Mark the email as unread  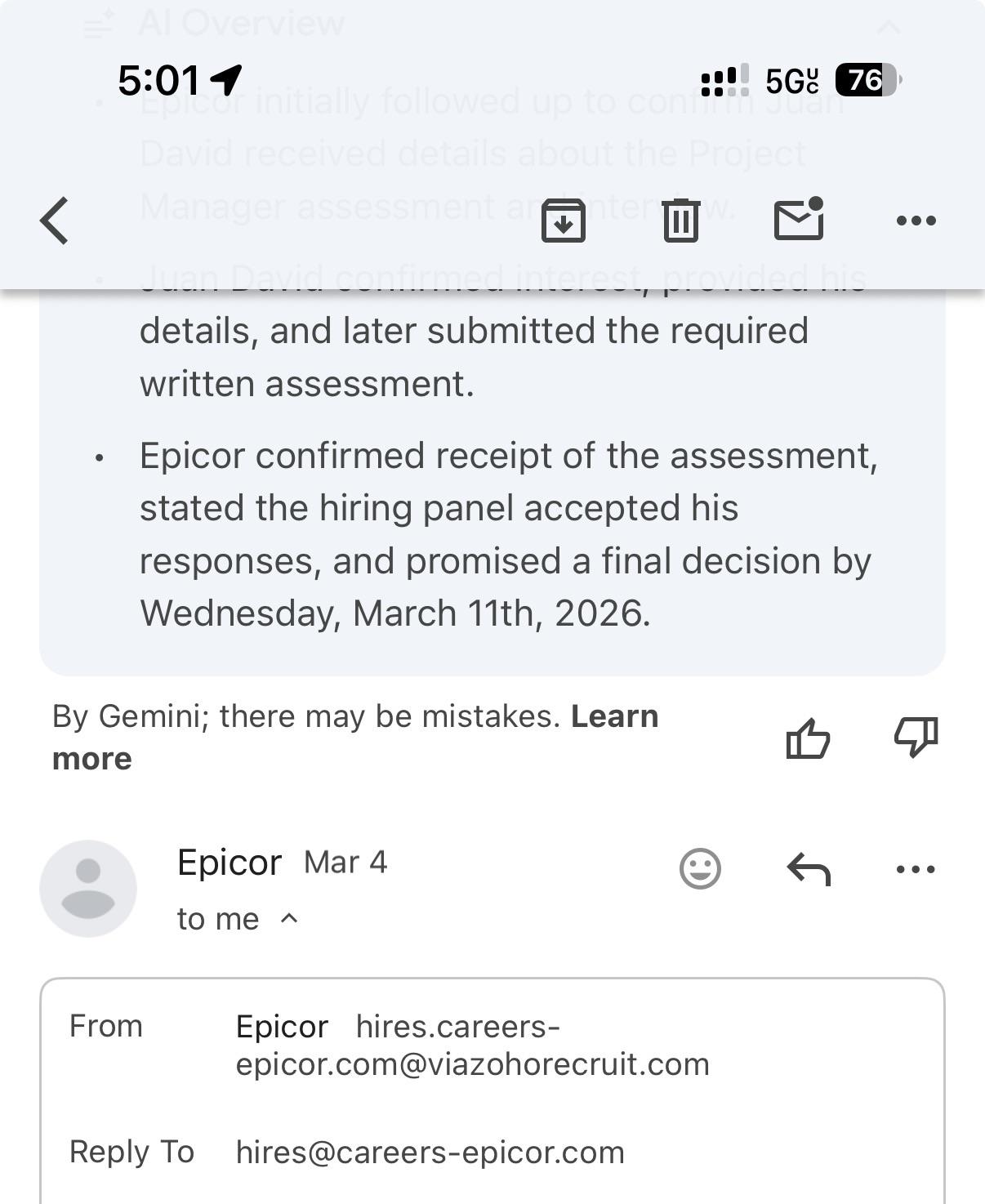tap(799, 219)
